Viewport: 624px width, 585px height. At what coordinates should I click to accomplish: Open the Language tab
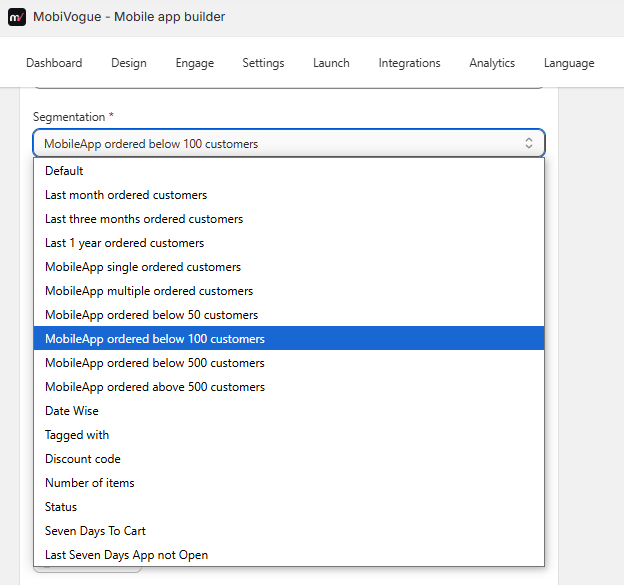[x=569, y=63]
